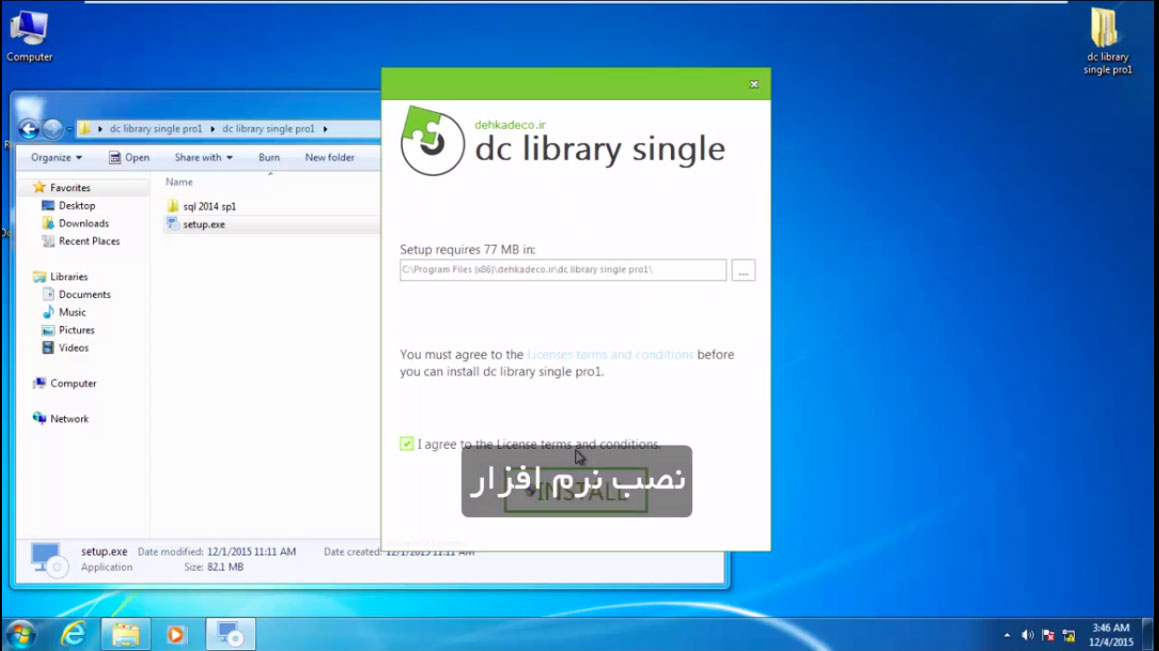Viewport: 1159px width, 651px height.
Task: Click first dc library single pro1 breadcrumb
Action: pos(156,129)
